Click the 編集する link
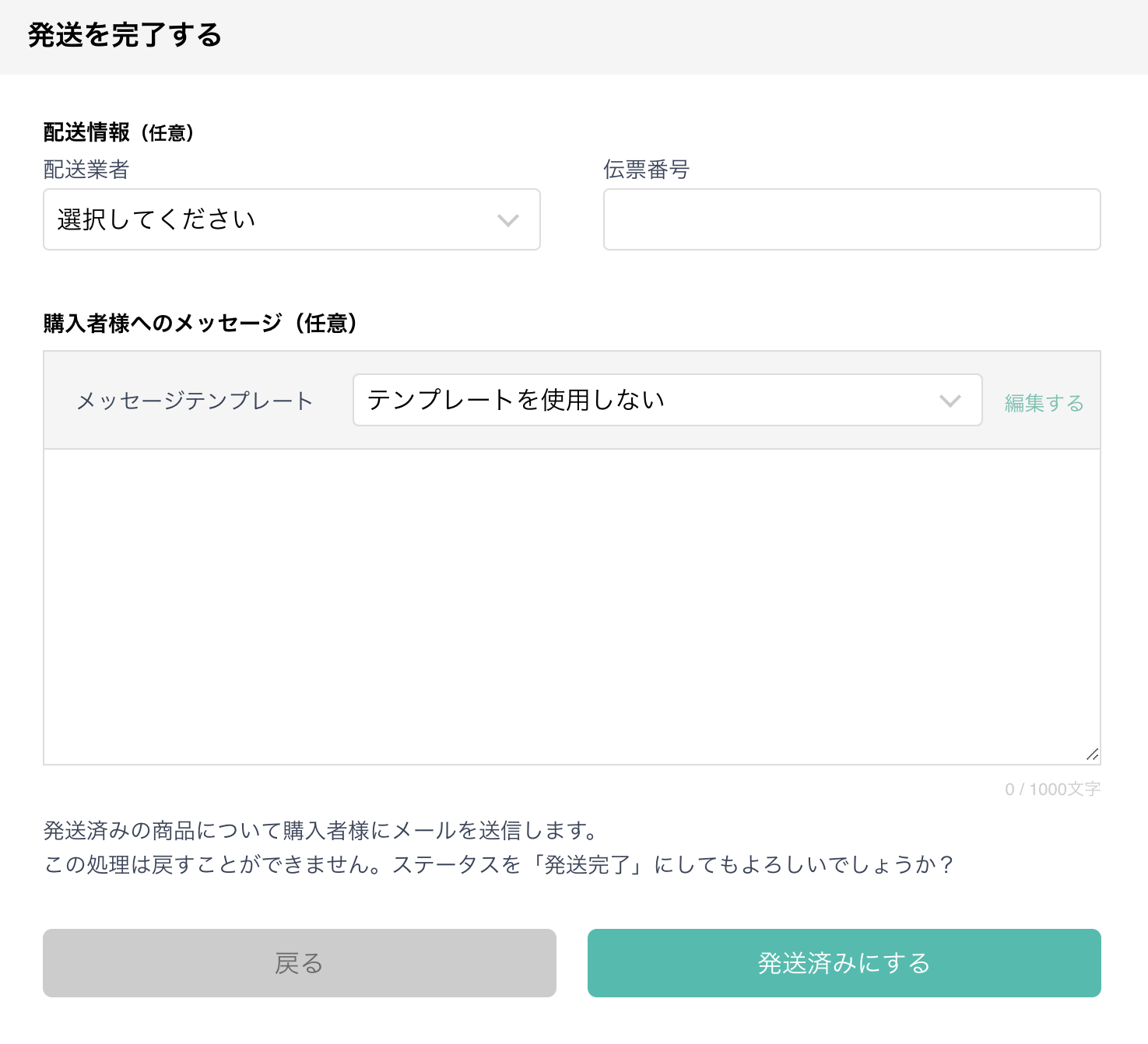 [x=1044, y=402]
